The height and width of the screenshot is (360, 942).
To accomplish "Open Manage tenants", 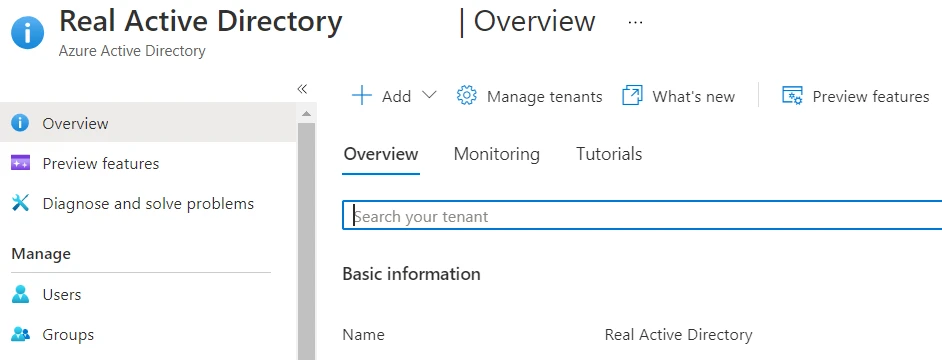I will pyautogui.click(x=544, y=97).
